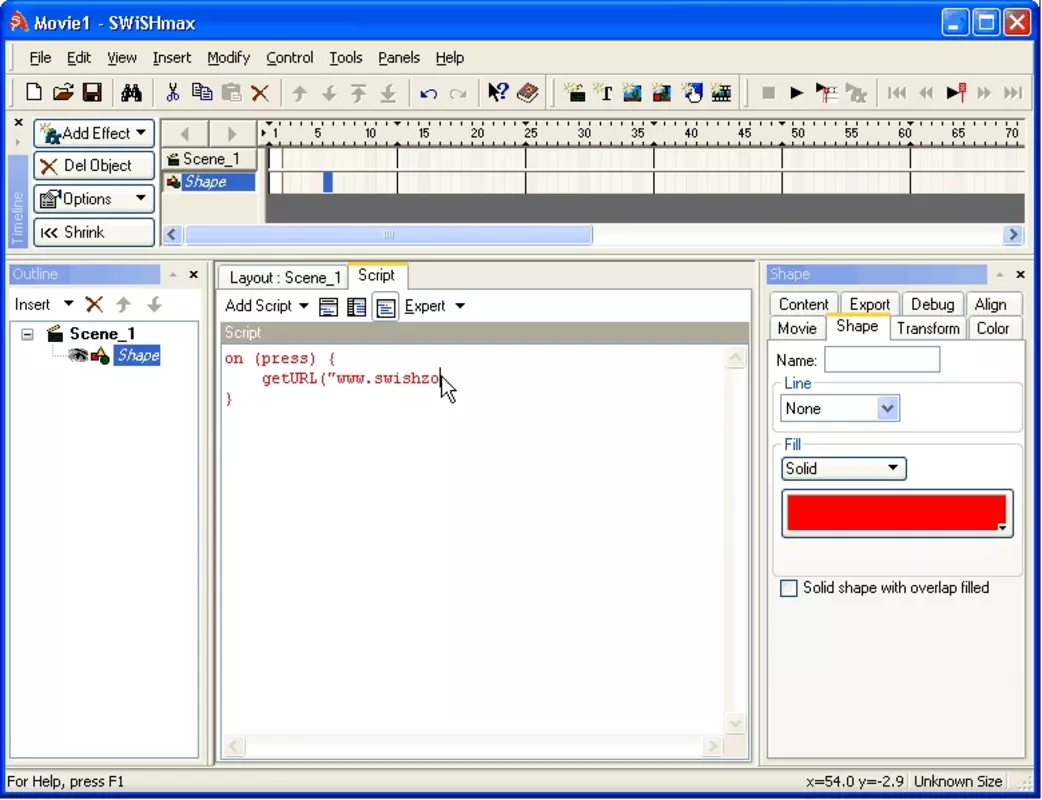Image resolution: width=1042 pixels, height=800 pixels.
Task: Click the Shrink timeline button
Action: [x=94, y=233]
